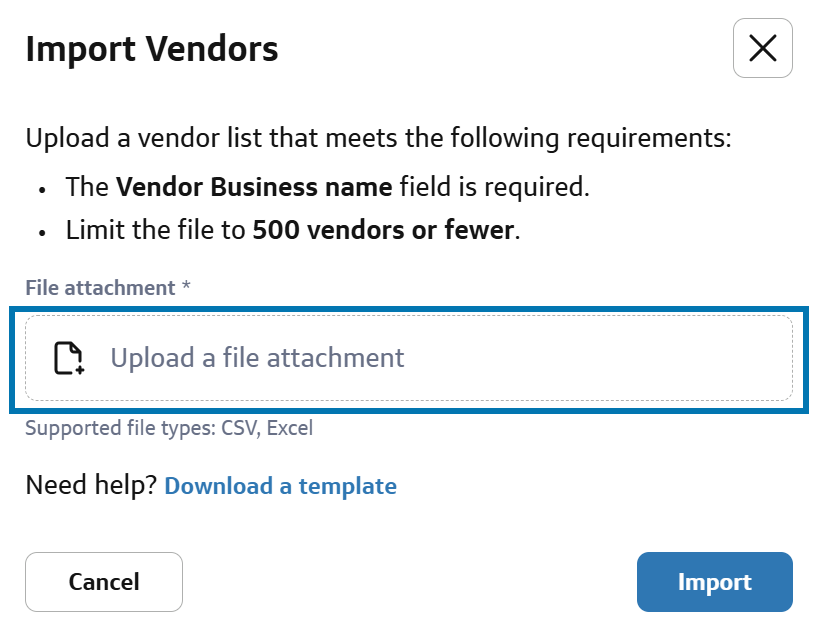
Task: Click the "Import Vendors" dialog heading
Action: (x=152, y=48)
